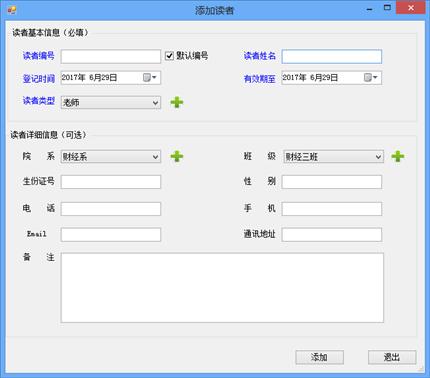The image size is (430, 378).
Task: Focus 通讯地址 input field
Action: 332,235
